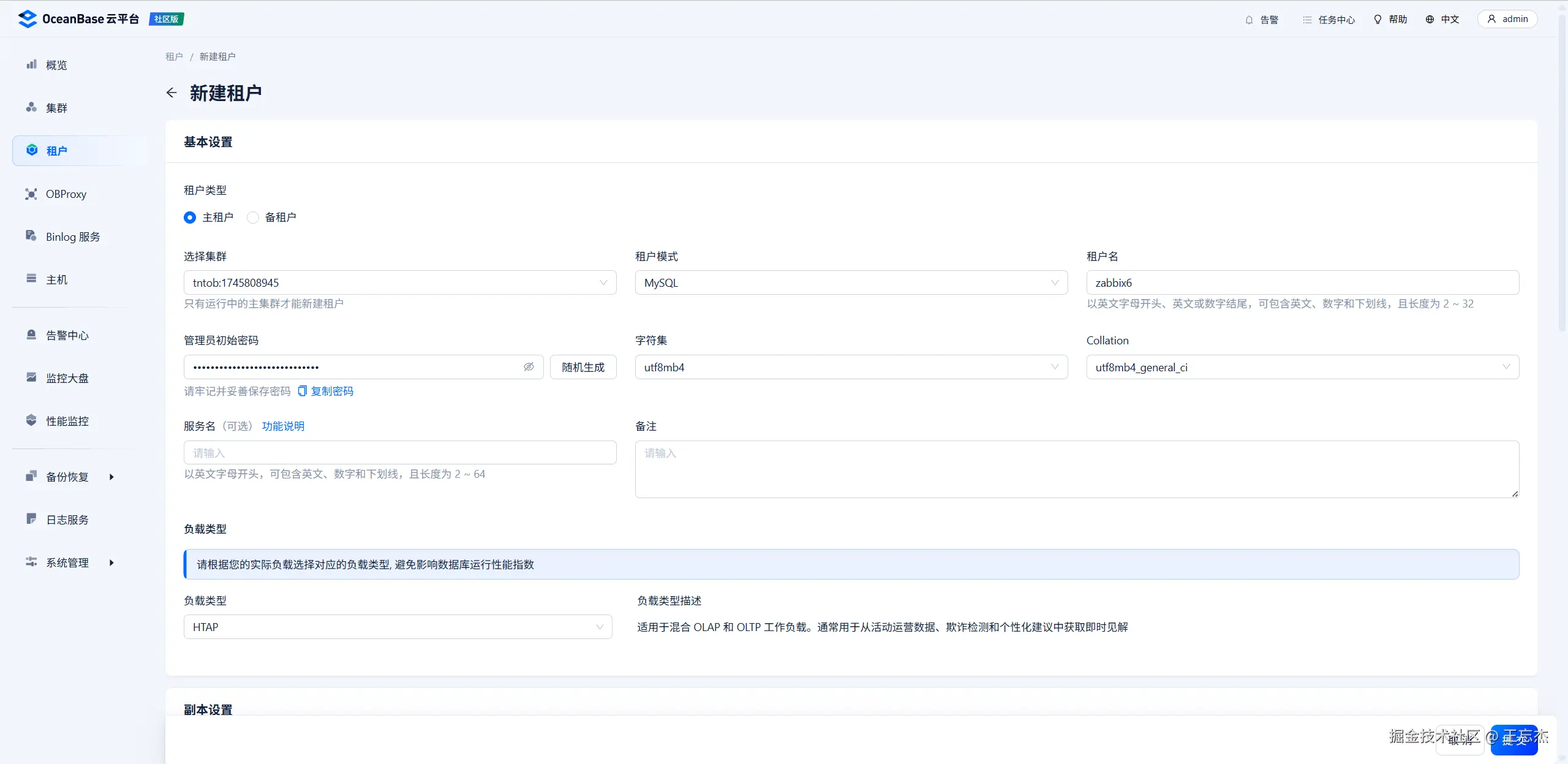Click the 随机生成 password button
Viewport: 1568px width, 764px height.
coord(582,367)
